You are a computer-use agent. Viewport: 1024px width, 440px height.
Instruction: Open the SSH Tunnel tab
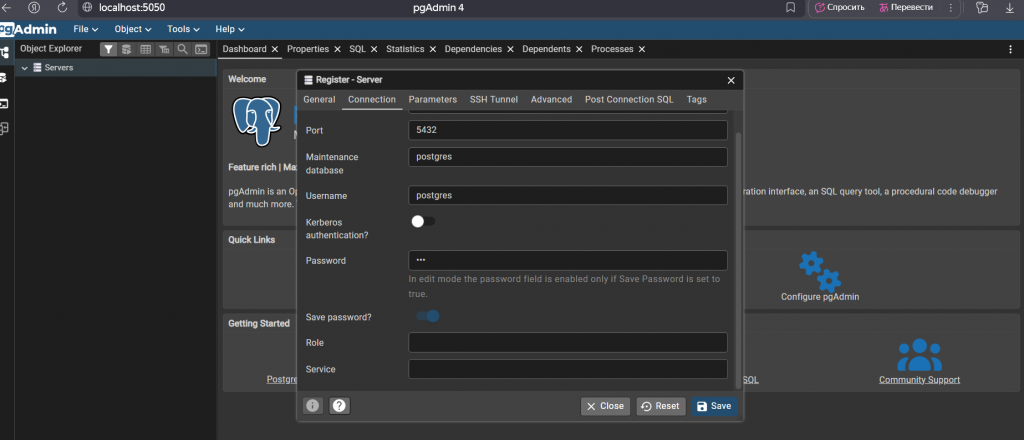click(x=494, y=99)
